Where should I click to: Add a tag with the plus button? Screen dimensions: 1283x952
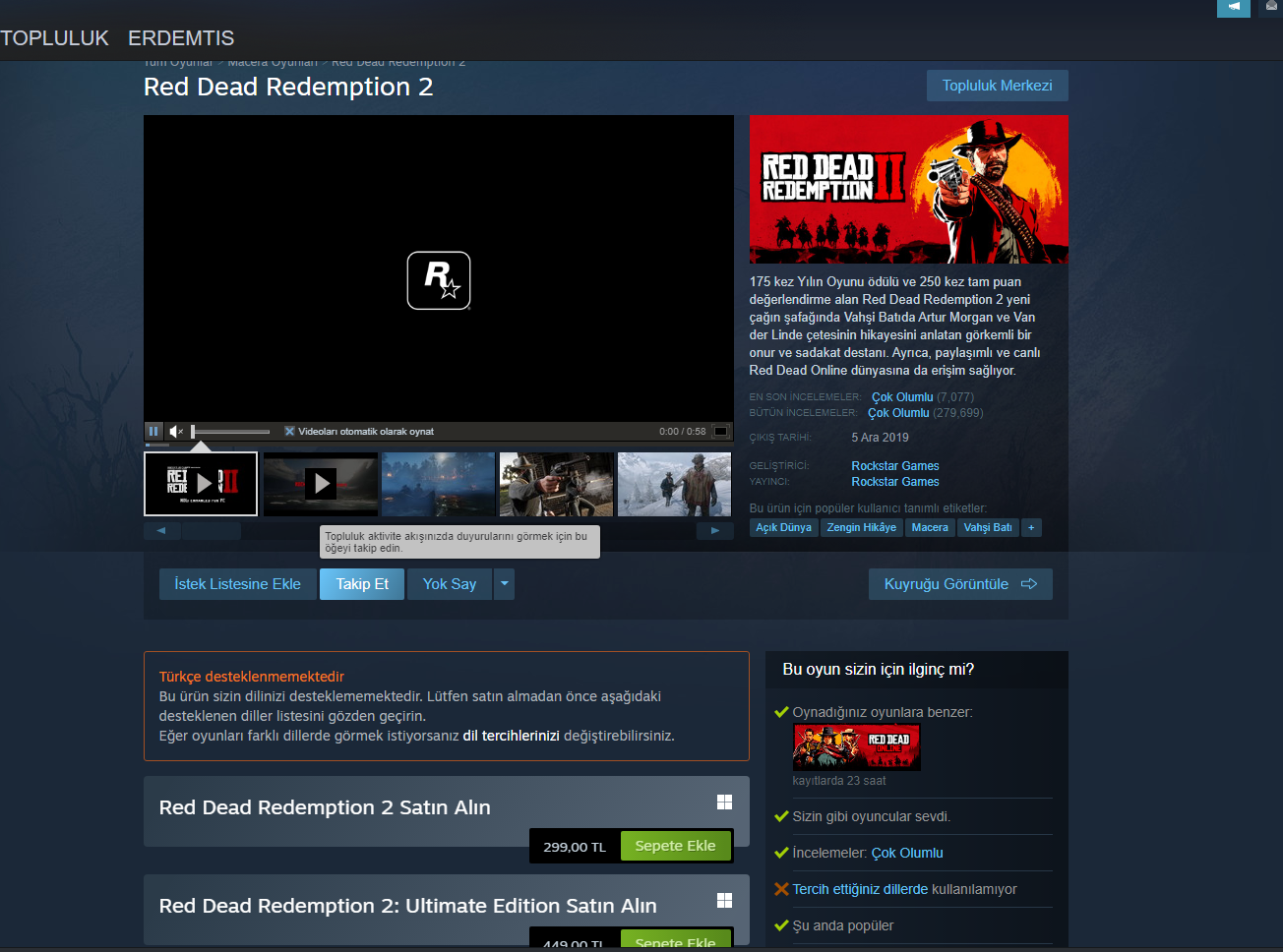(1031, 527)
